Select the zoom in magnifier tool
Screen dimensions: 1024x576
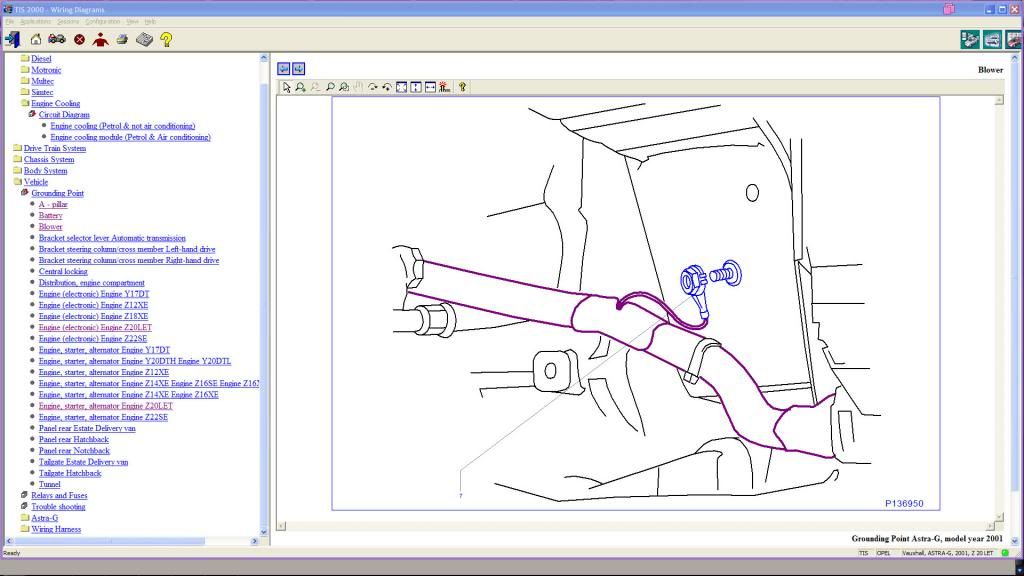pos(300,87)
